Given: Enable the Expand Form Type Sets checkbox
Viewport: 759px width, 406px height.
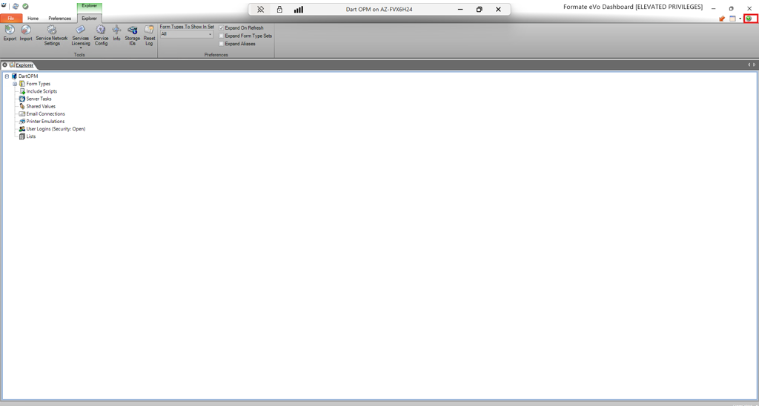Looking at the screenshot, I should pyautogui.click(x=221, y=36).
